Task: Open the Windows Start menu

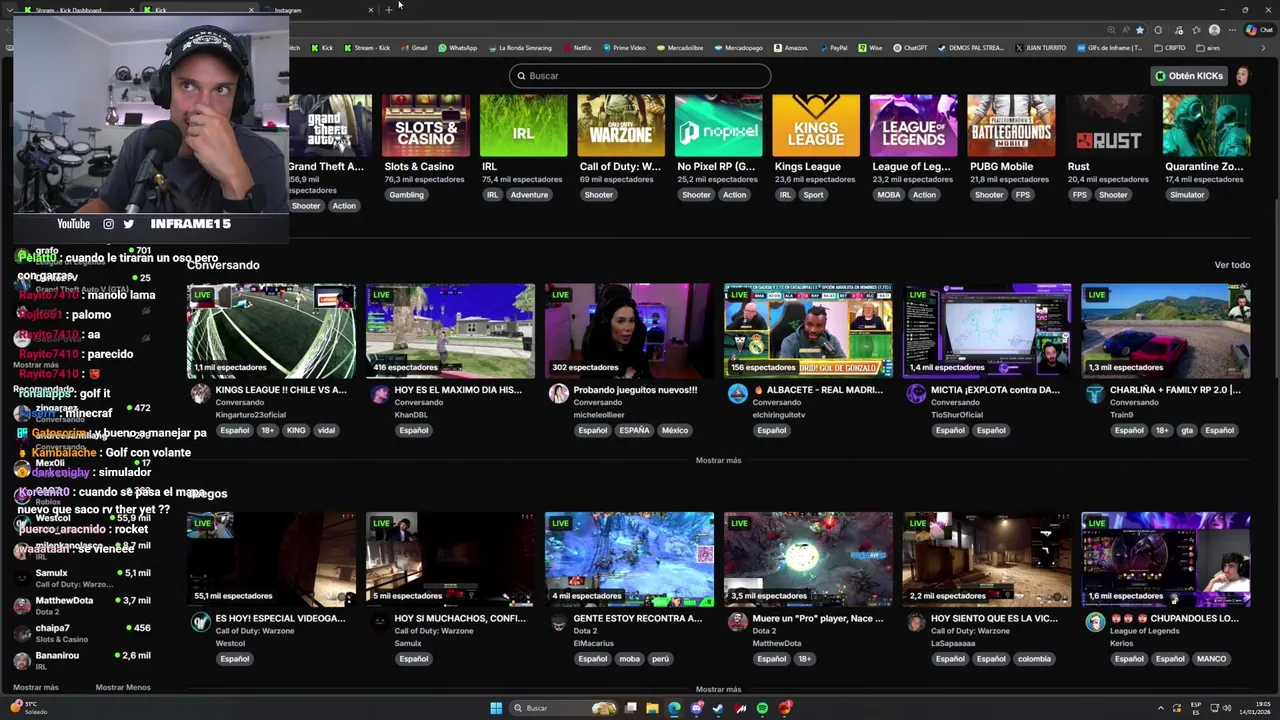Action: click(496, 708)
